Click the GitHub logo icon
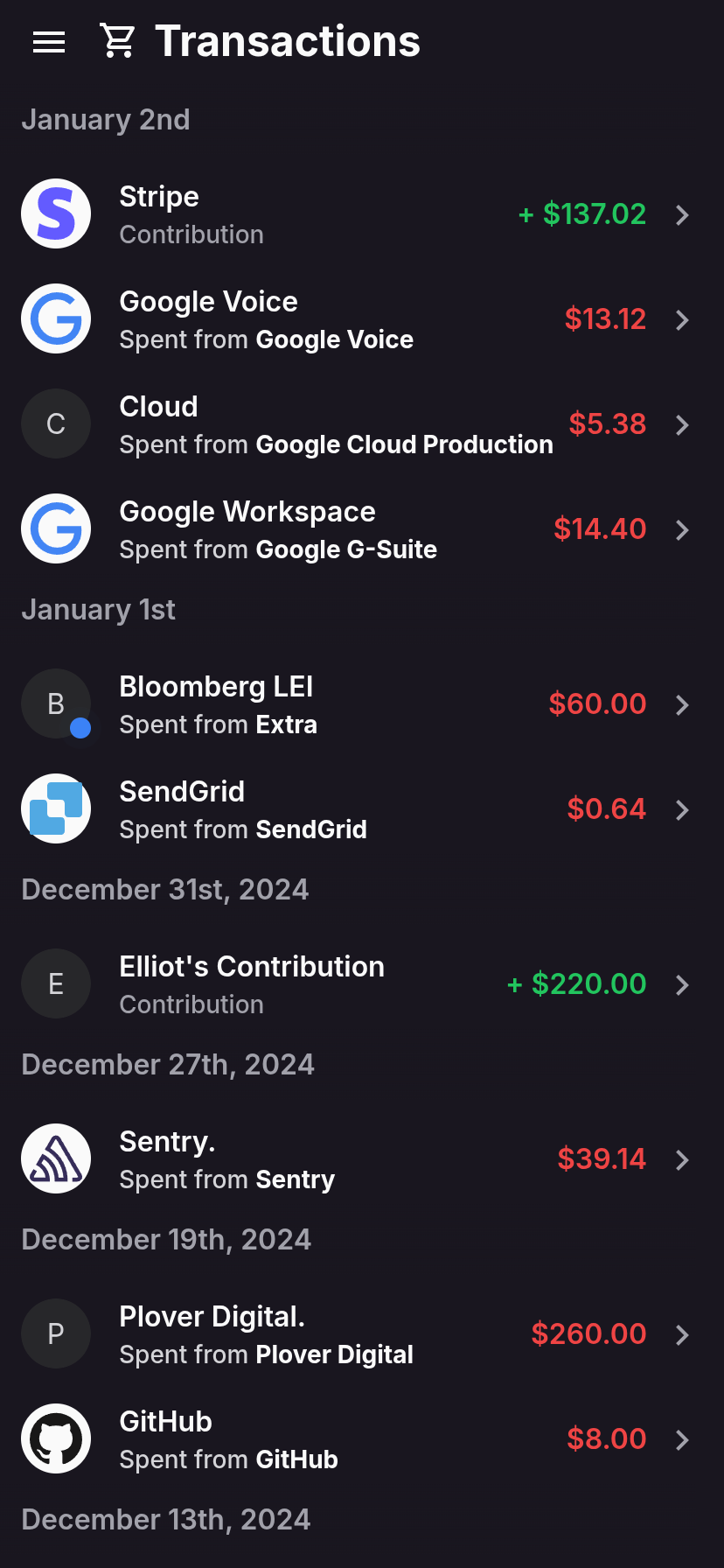The width and height of the screenshot is (724, 1568). tap(56, 1438)
